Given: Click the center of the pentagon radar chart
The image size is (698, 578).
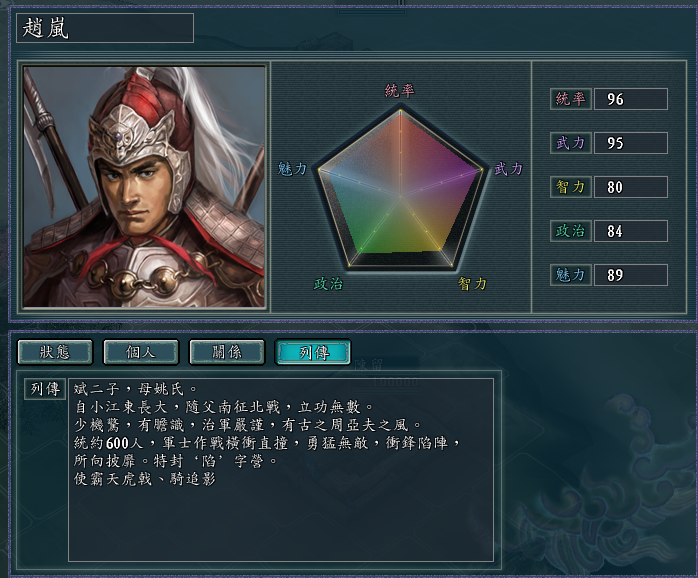Looking at the screenshot, I should 400,192.
